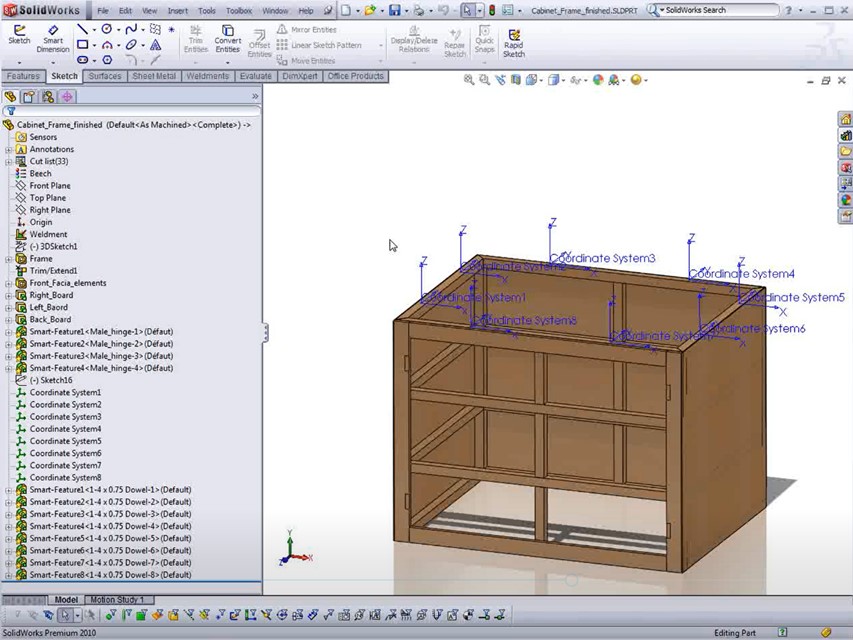Image resolution: width=853 pixels, height=640 pixels.
Task: Click the Rebuild traffic light icon
Action: tap(491, 11)
